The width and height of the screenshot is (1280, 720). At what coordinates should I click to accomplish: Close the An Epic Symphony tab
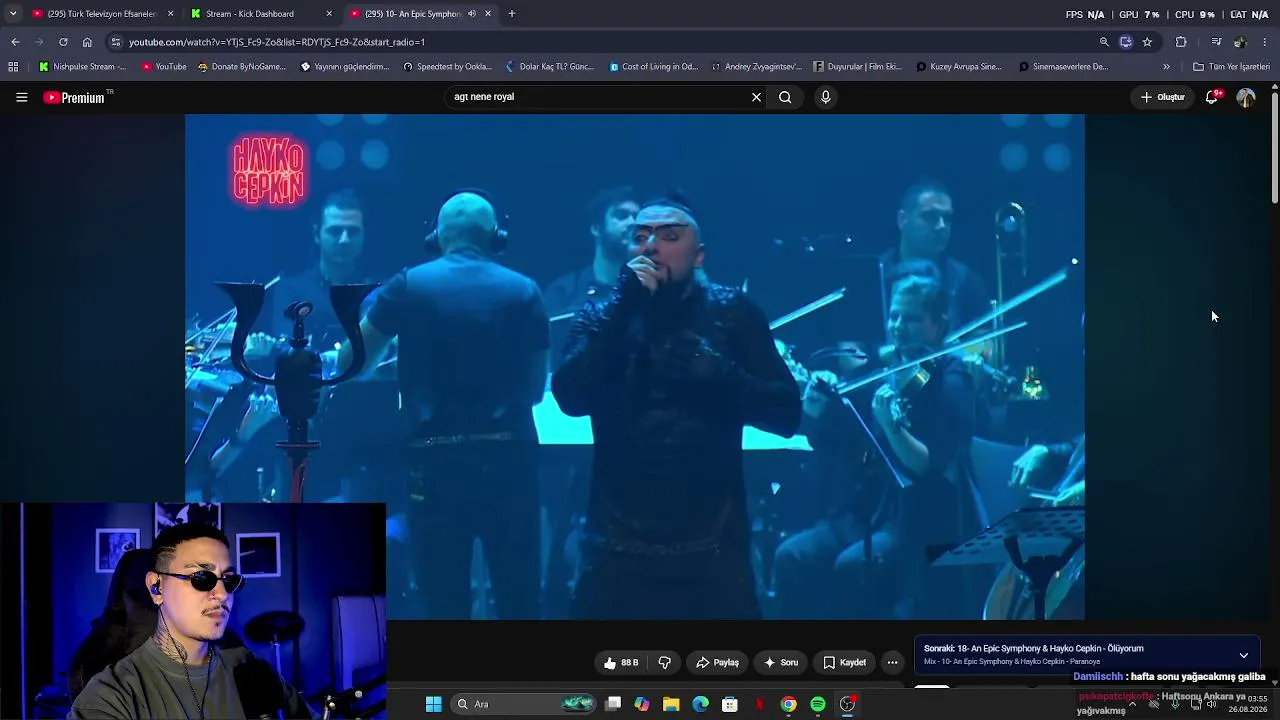coord(488,14)
